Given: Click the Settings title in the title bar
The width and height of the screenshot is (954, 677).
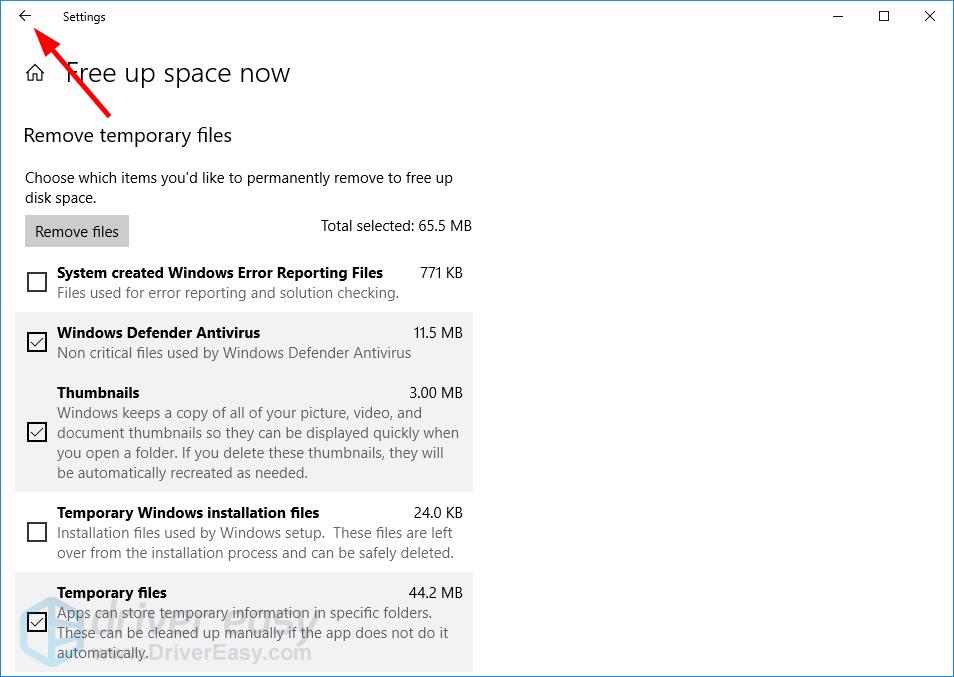Looking at the screenshot, I should (x=84, y=17).
